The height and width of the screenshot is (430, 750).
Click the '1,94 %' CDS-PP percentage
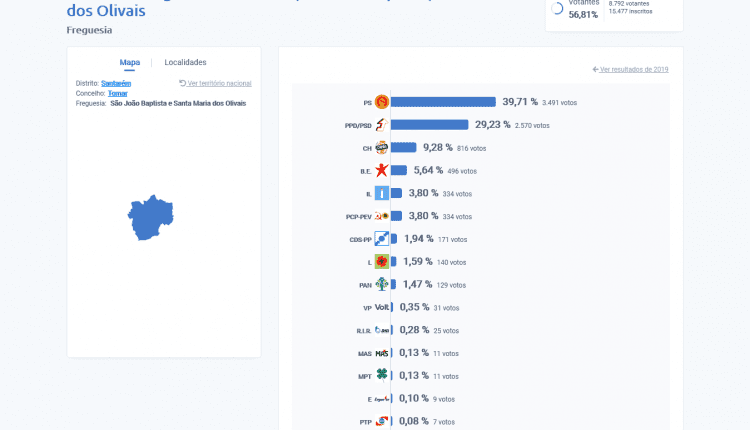point(419,239)
